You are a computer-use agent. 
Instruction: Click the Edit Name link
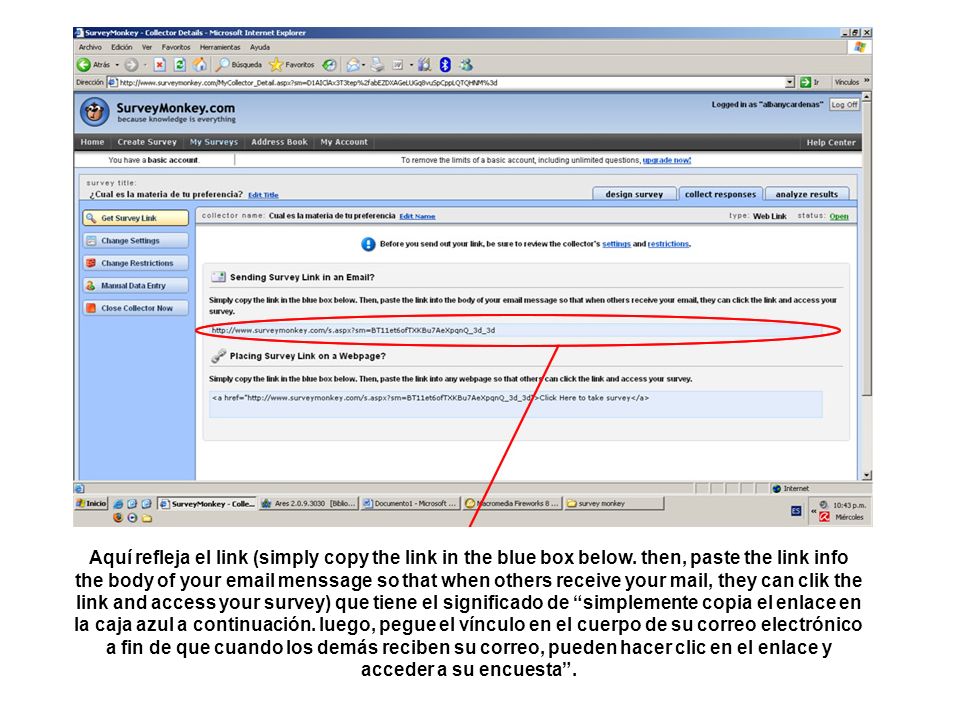click(x=418, y=216)
